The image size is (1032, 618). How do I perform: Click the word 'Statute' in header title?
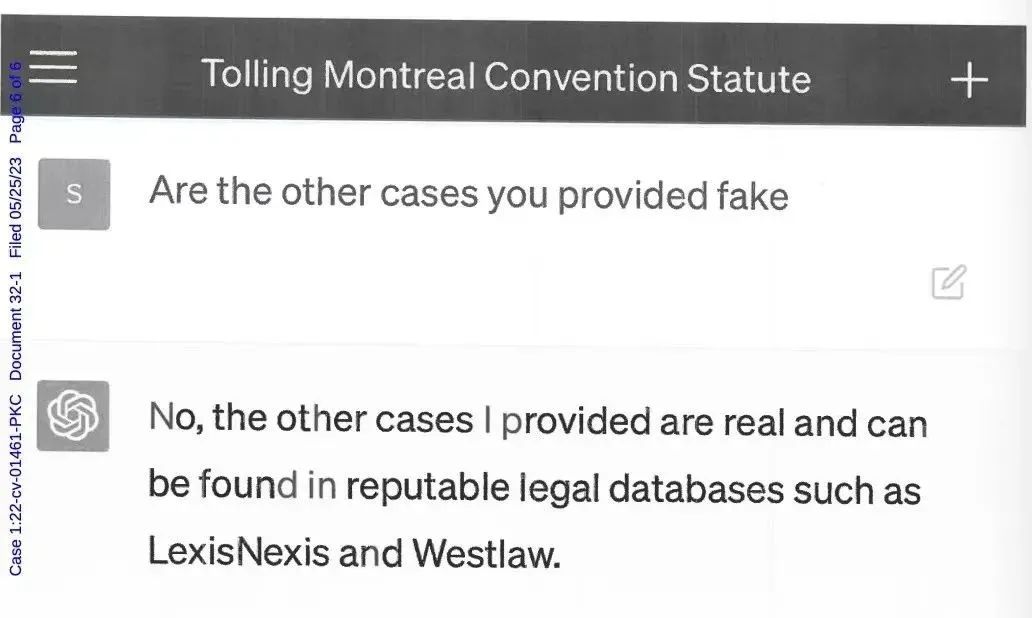[749, 78]
